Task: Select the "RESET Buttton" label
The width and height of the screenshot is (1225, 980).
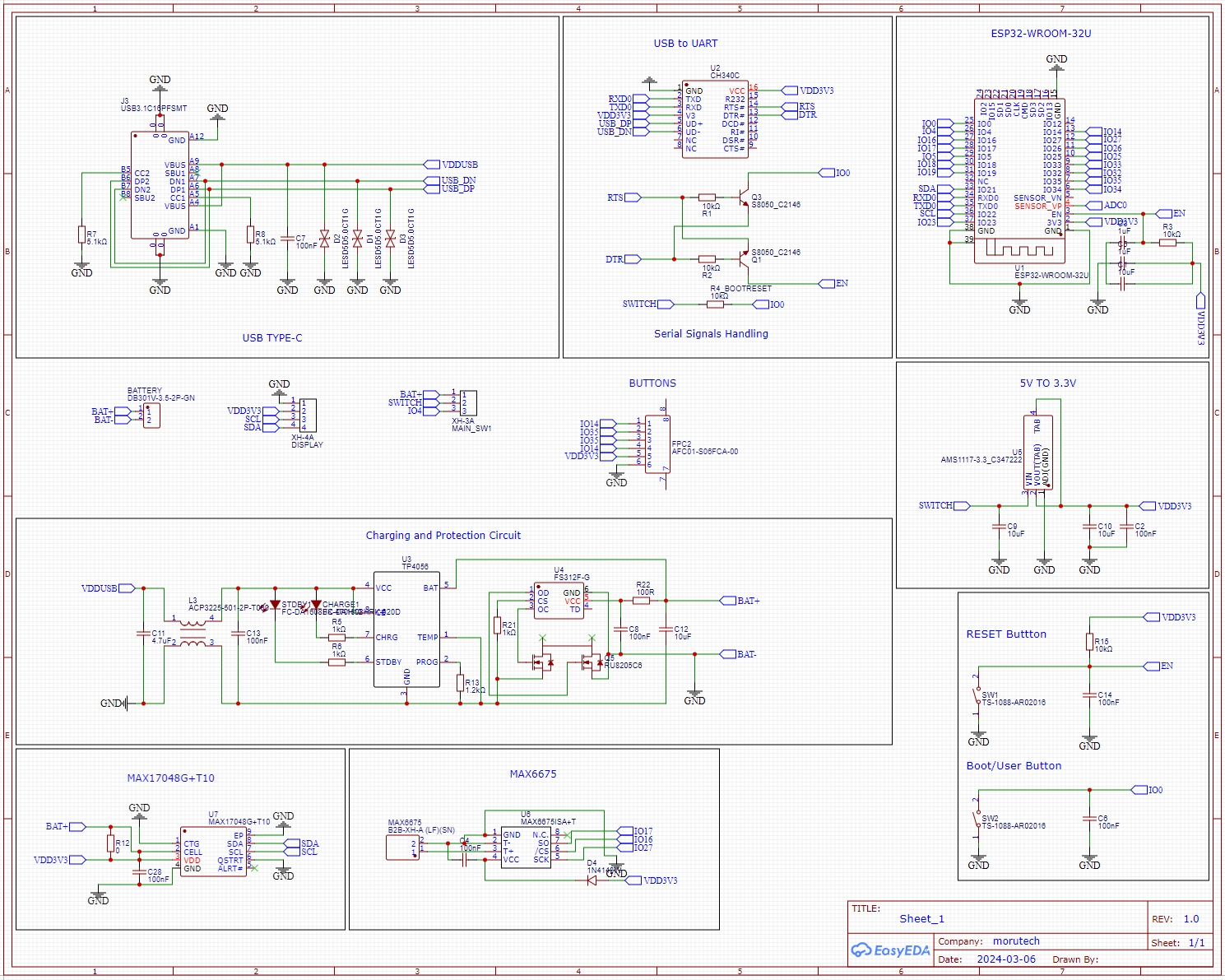Action: tap(1006, 634)
